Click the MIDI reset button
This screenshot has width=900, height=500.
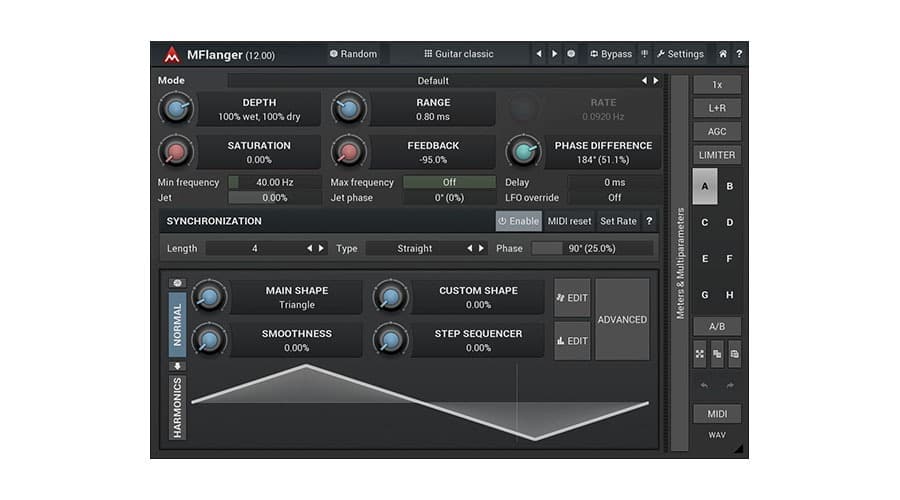[569, 221]
